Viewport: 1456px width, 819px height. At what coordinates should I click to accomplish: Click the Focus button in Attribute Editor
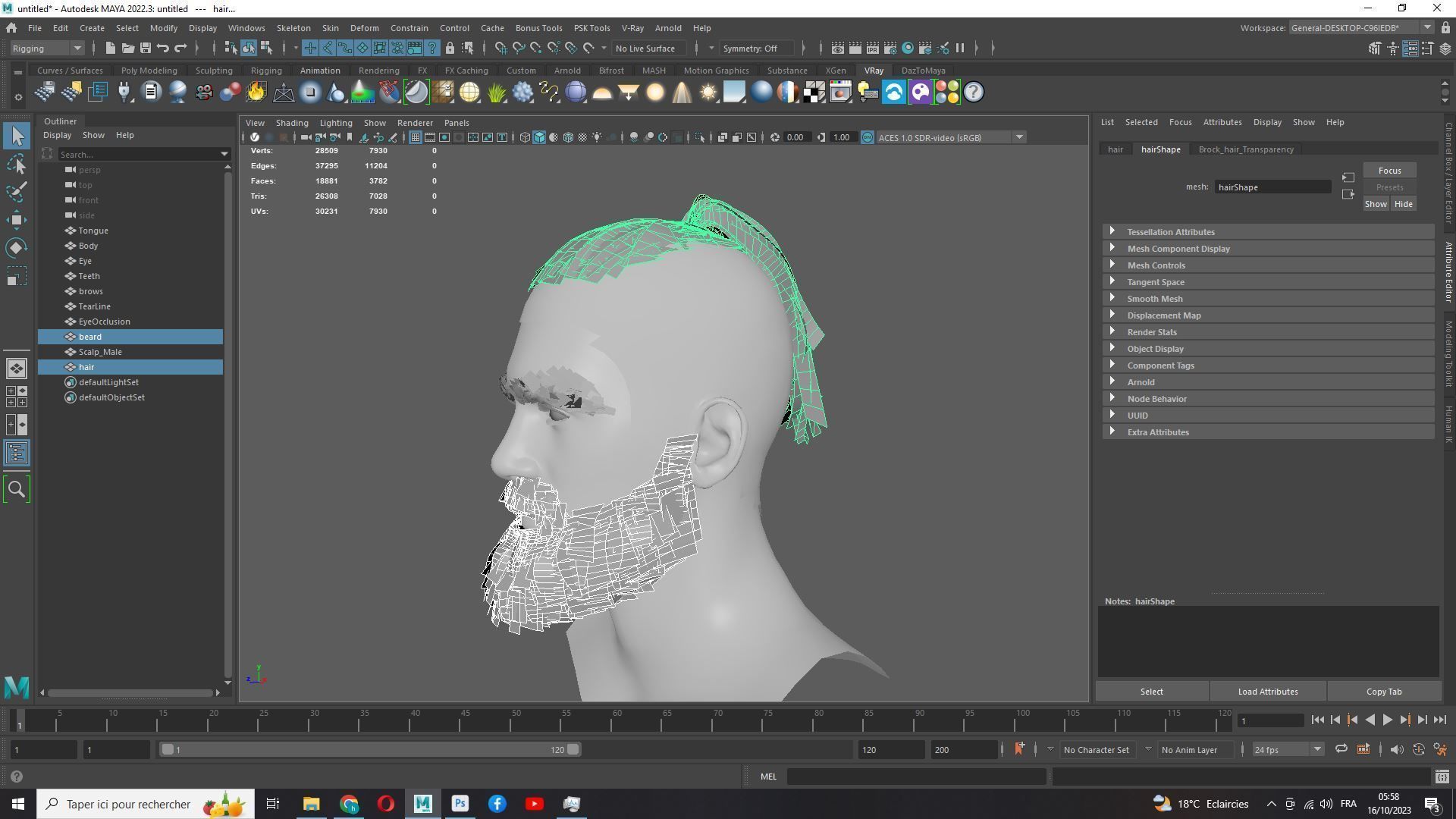[1389, 171]
